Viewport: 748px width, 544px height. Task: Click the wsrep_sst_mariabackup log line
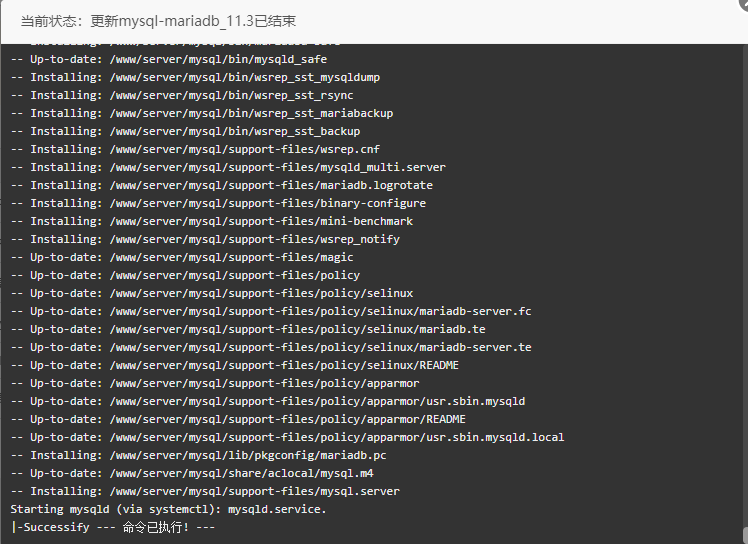[x=202, y=113]
